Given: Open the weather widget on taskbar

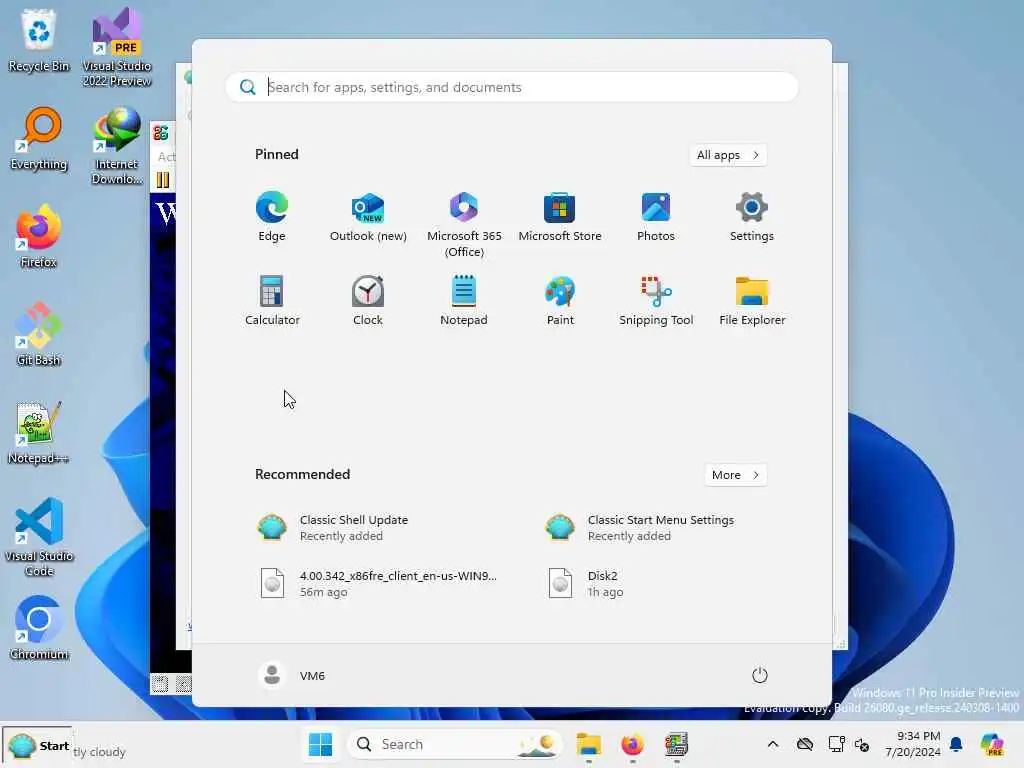Looking at the screenshot, I should pos(98,752).
